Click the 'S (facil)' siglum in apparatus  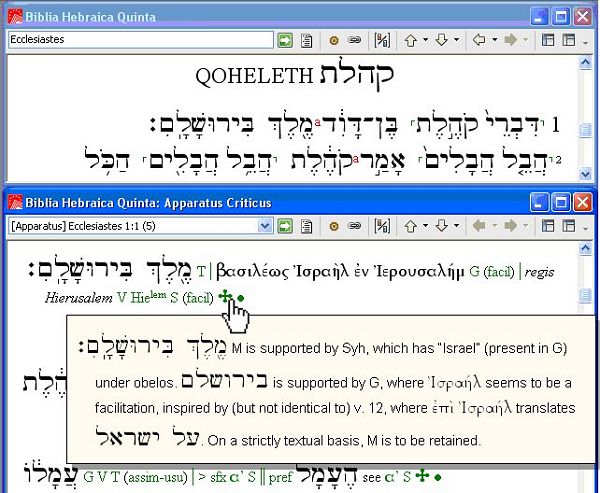tap(192, 297)
